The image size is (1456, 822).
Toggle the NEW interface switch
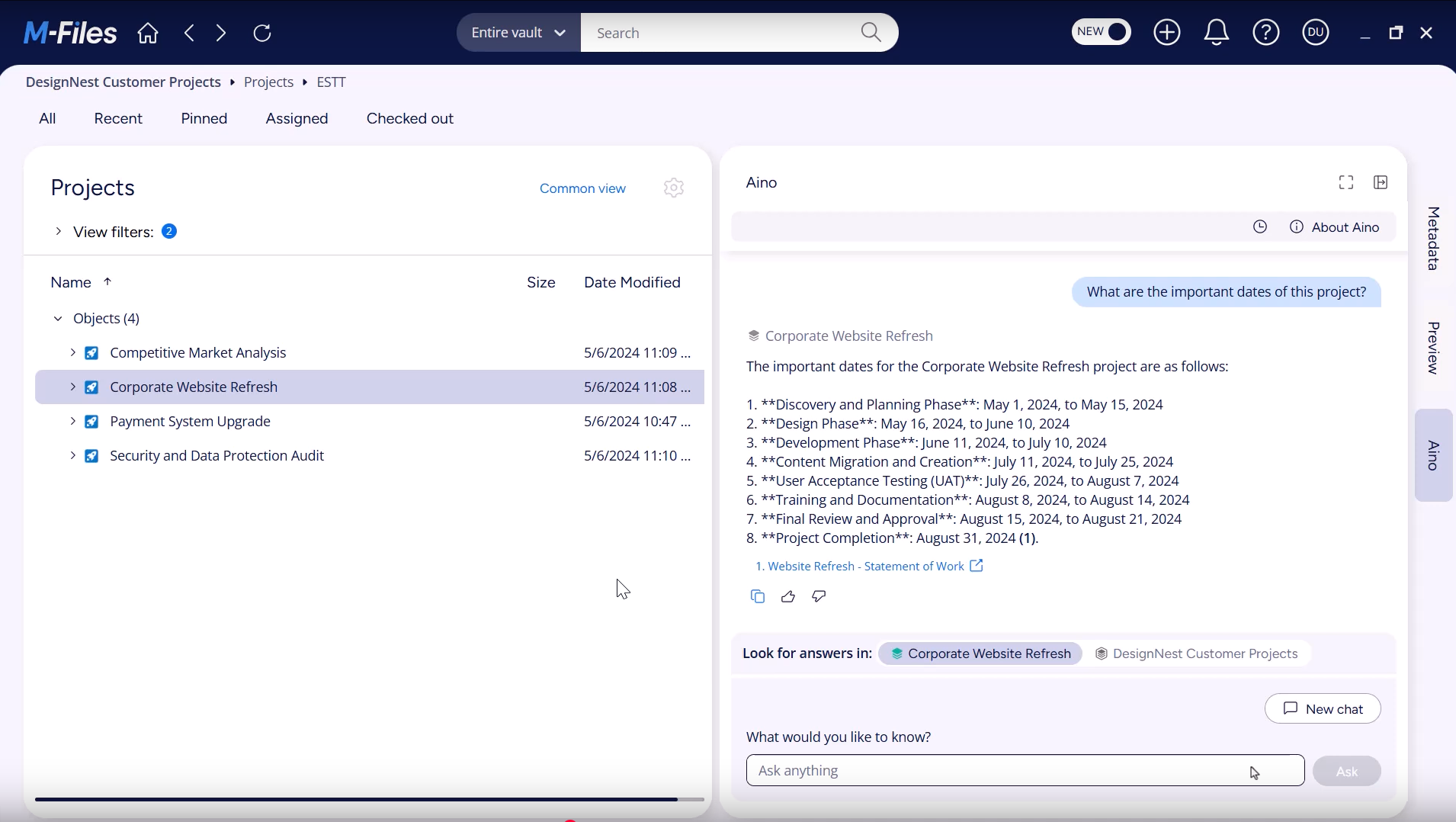pos(1102,32)
